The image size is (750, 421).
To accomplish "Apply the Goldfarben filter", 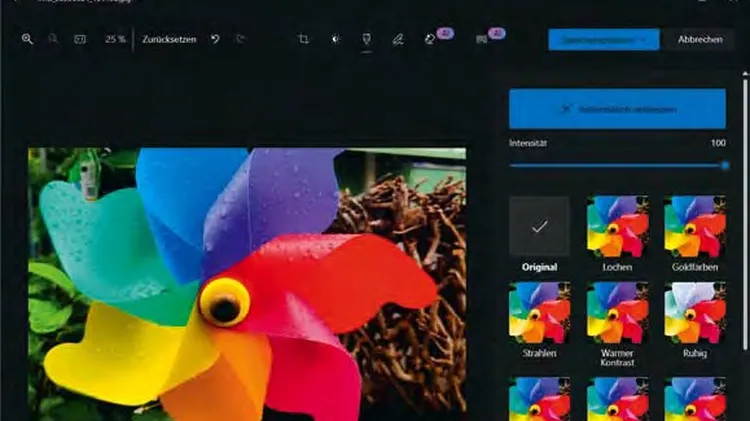I will tap(695, 227).
